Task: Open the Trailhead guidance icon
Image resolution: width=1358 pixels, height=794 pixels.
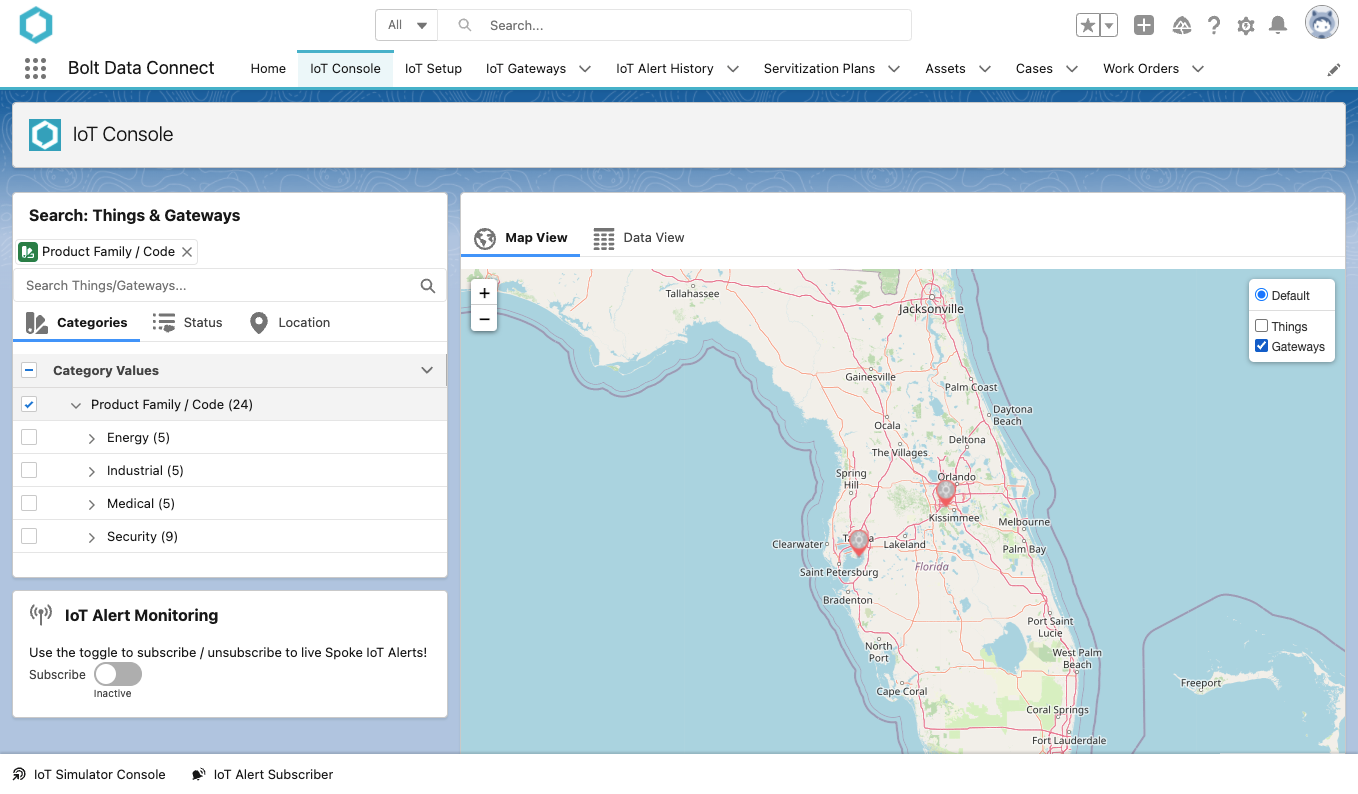Action: coord(1181,26)
